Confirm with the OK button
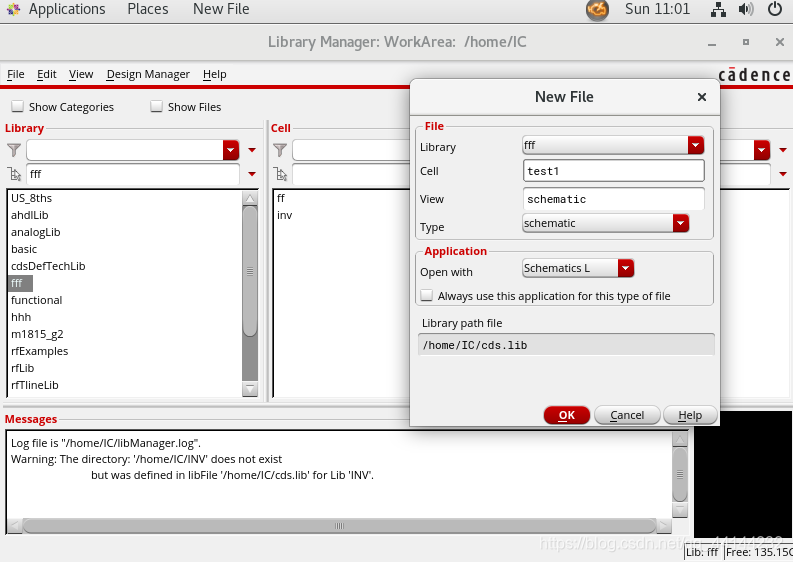This screenshot has height=562, width=793. point(566,415)
